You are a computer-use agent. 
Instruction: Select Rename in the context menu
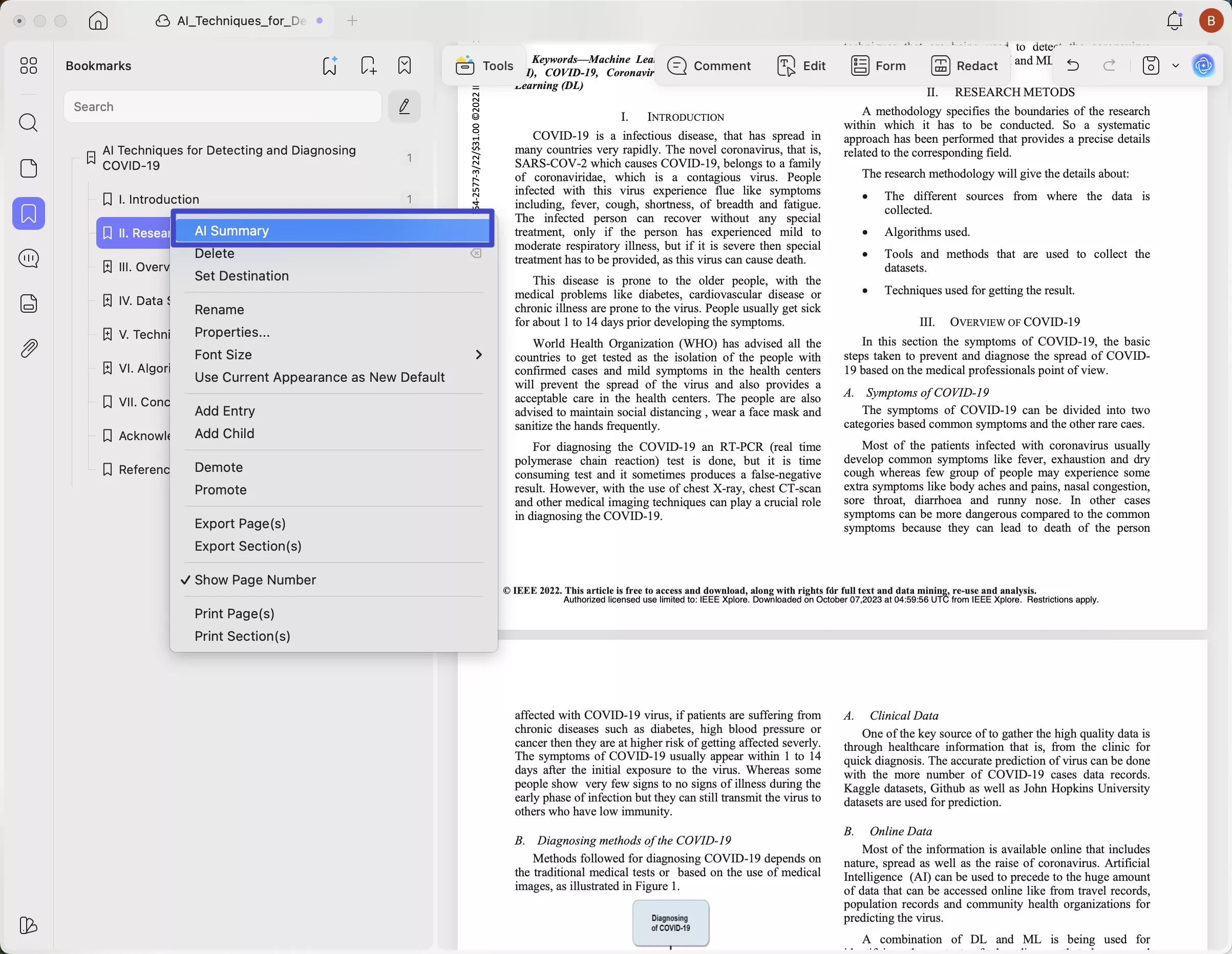[220, 309]
